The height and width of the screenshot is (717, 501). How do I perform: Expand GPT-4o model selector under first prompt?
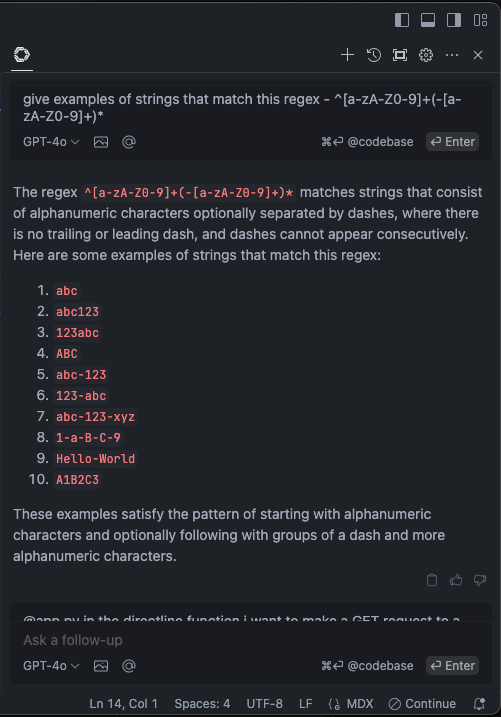click(x=51, y=142)
